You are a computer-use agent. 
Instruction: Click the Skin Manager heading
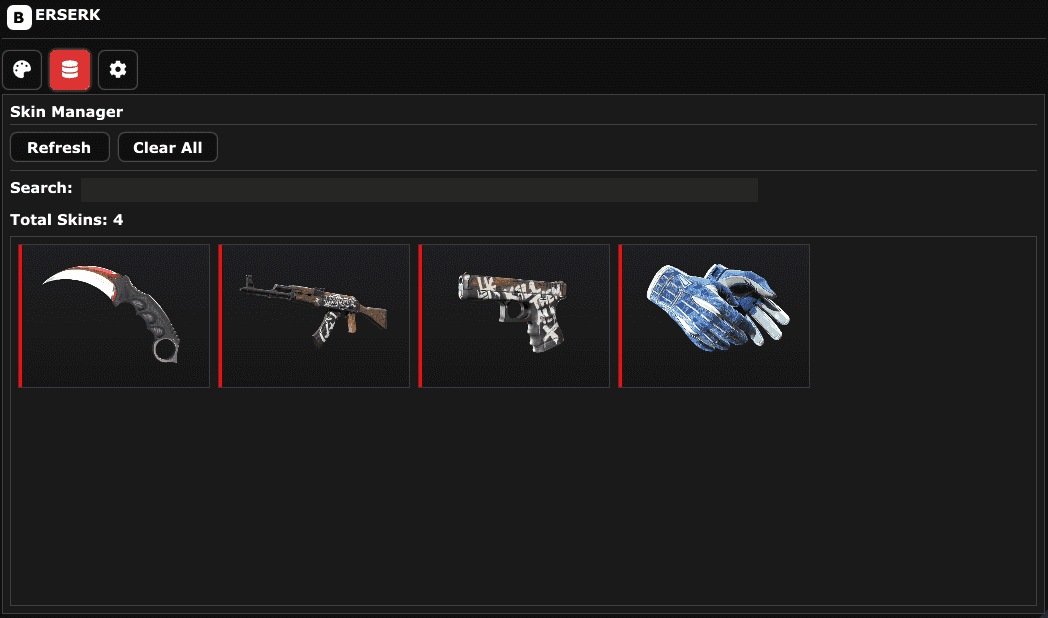pyautogui.click(x=66, y=112)
